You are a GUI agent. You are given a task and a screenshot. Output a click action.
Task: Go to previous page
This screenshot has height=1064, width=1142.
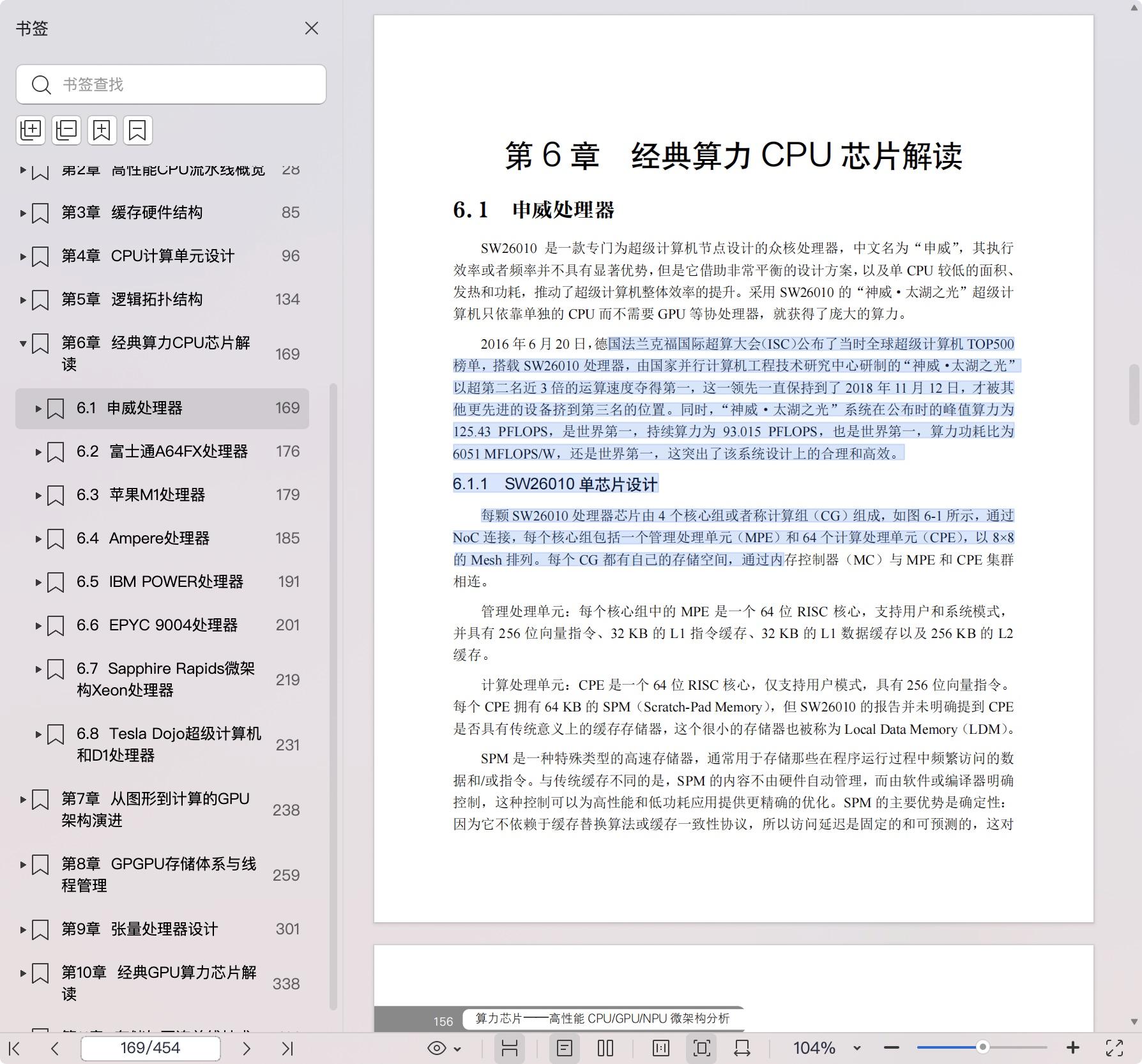point(55,1048)
